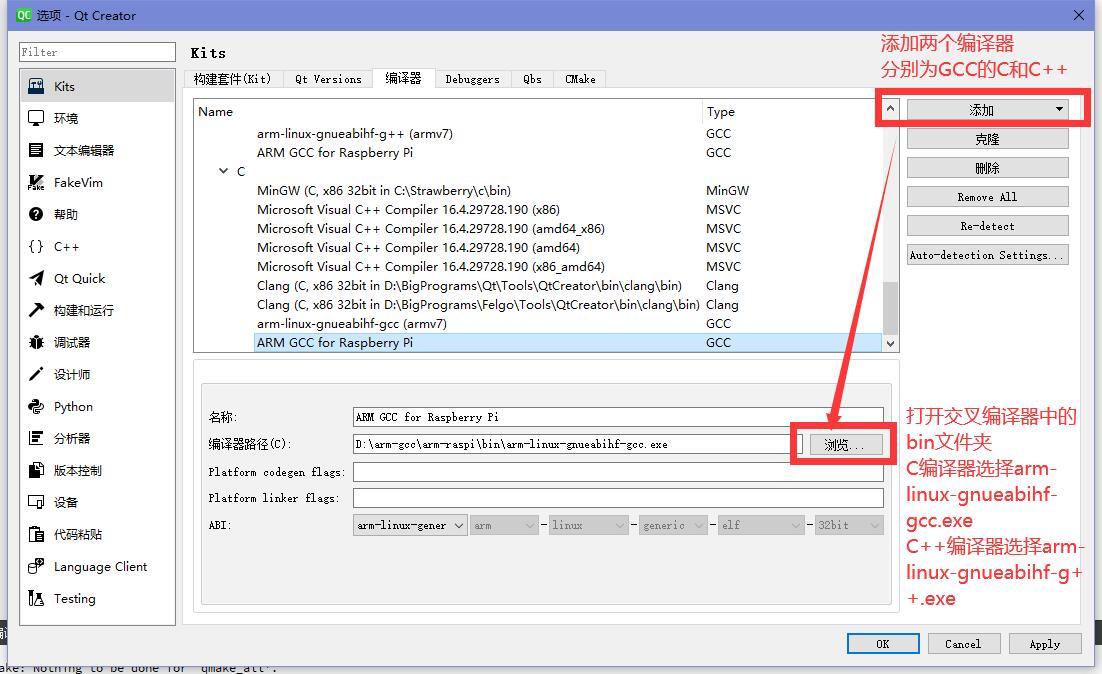1102x674 pixels.
Task: Click the 删除 button
Action: [987, 168]
